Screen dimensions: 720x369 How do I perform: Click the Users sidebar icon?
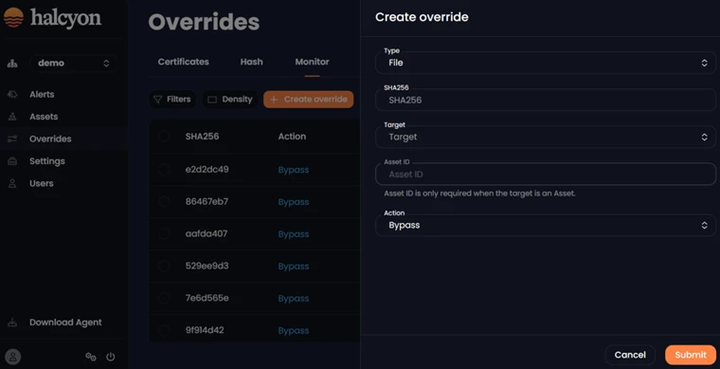(12, 183)
